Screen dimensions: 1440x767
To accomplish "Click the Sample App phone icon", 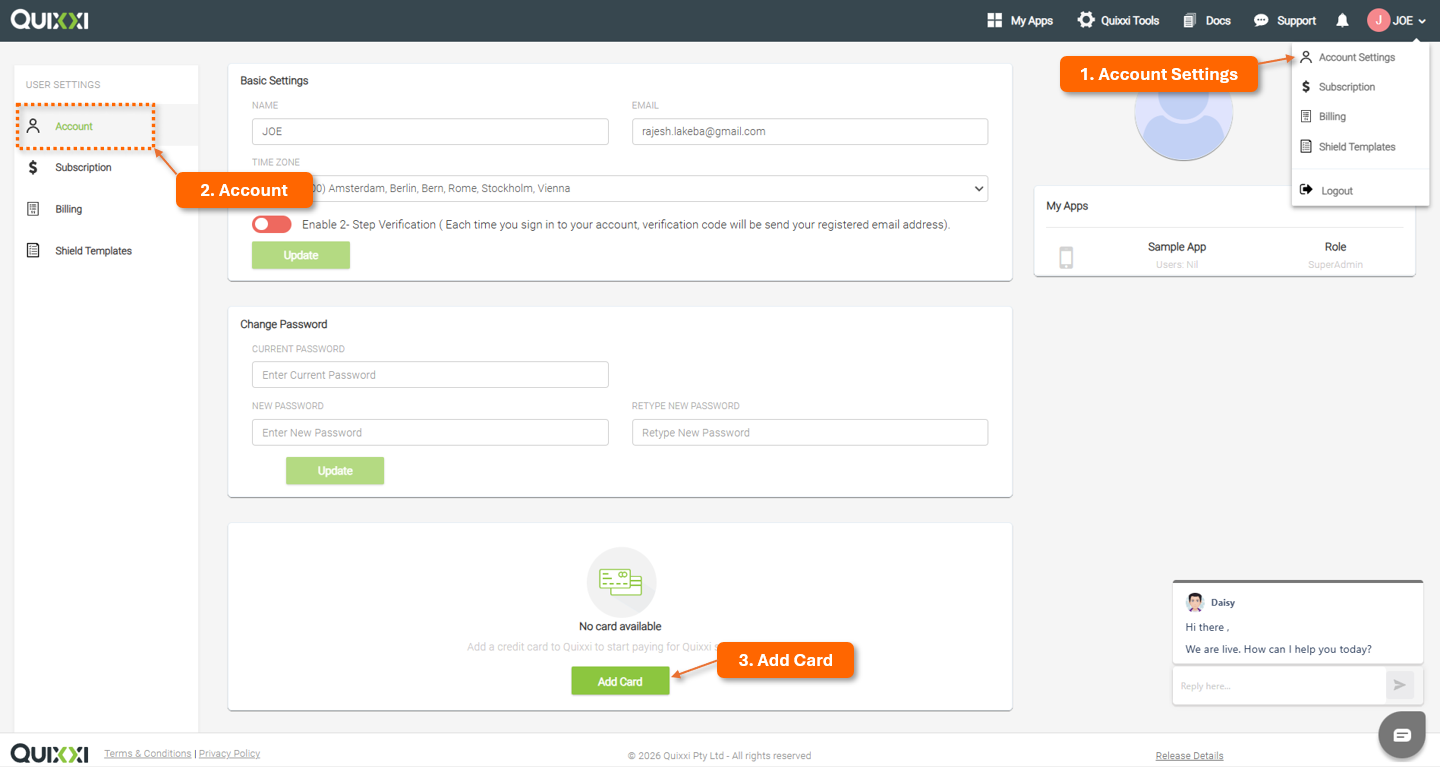I will pos(1066,258).
